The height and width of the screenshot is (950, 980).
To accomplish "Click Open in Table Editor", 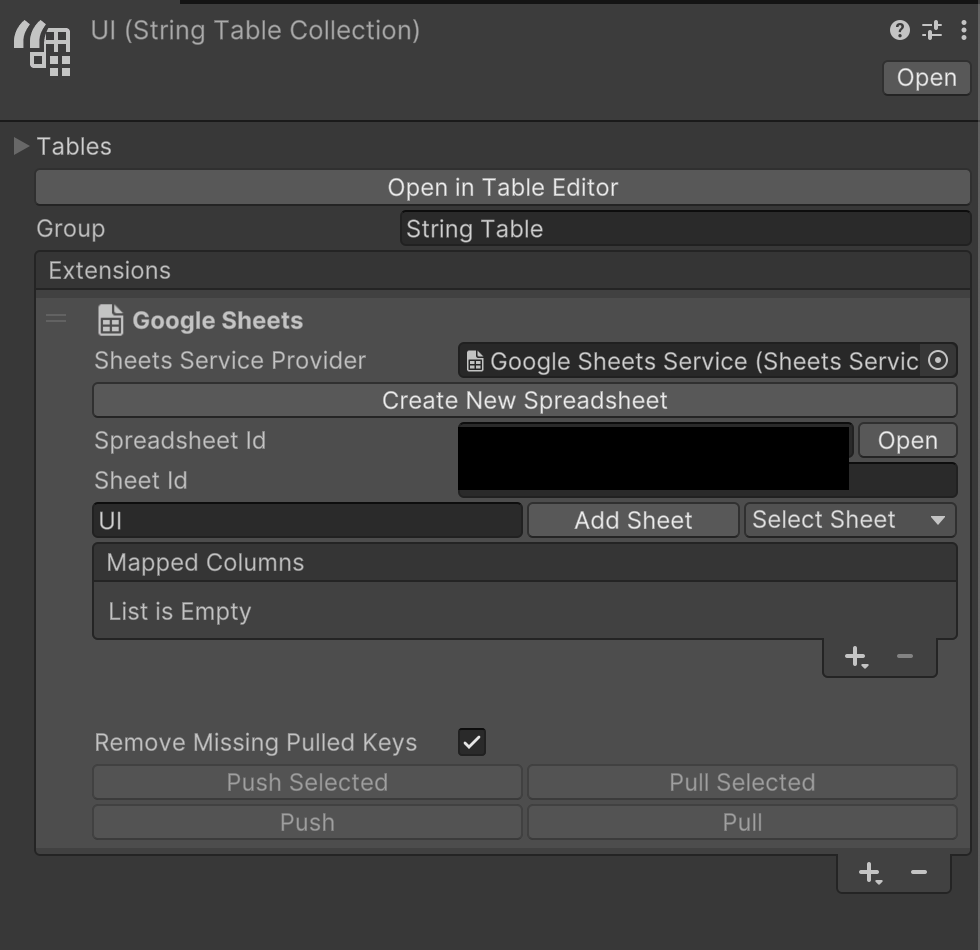I will (502, 188).
